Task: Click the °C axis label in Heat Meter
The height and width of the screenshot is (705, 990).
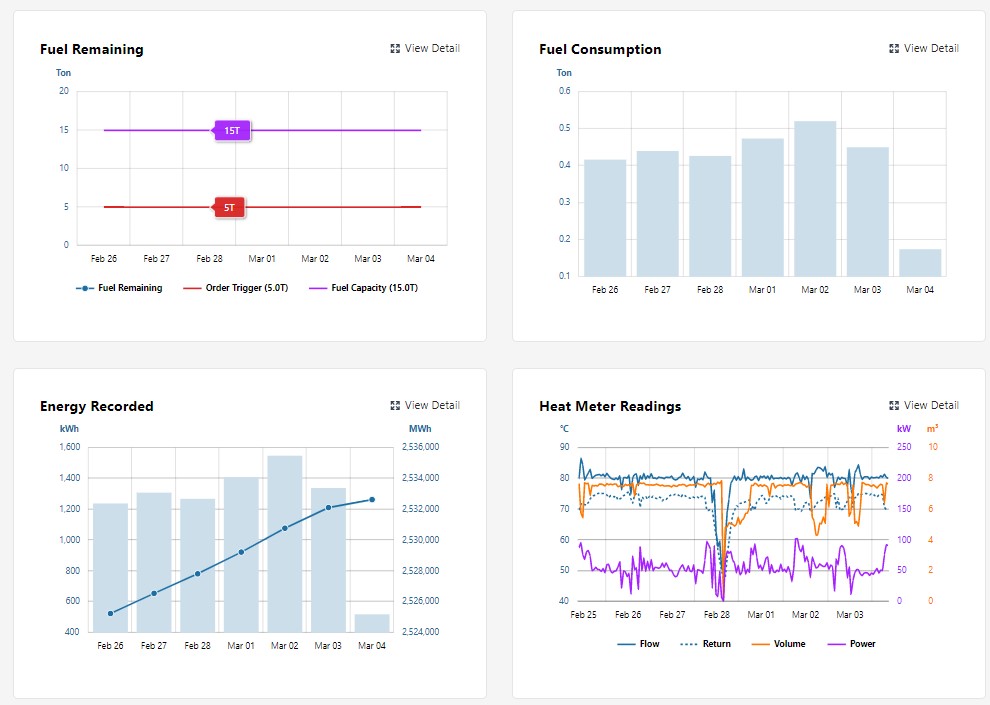Action: [x=564, y=429]
